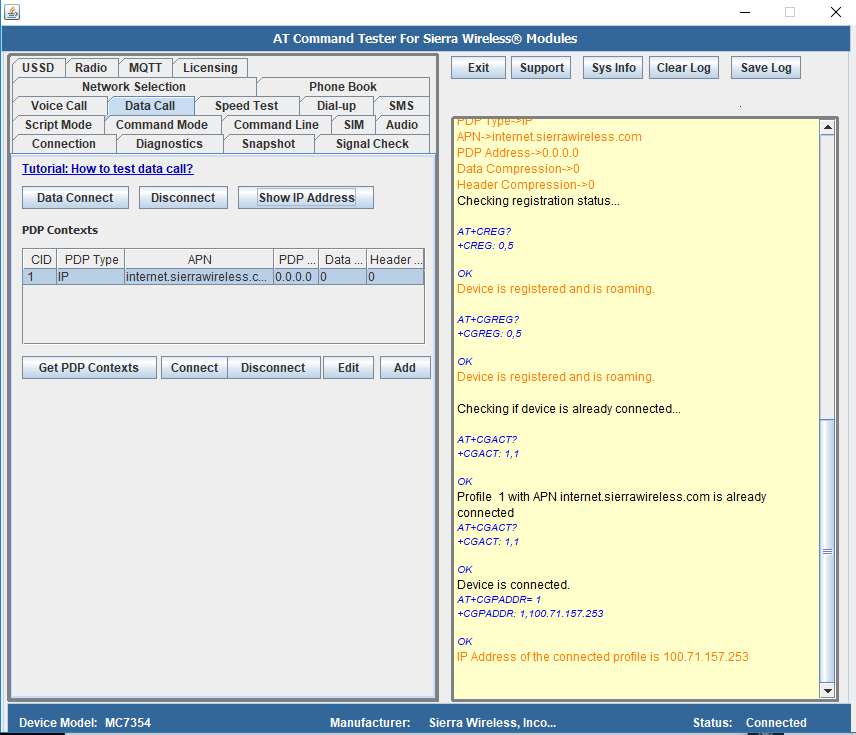Open the Command Mode tab
856x735 pixels.
click(x=162, y=125)
